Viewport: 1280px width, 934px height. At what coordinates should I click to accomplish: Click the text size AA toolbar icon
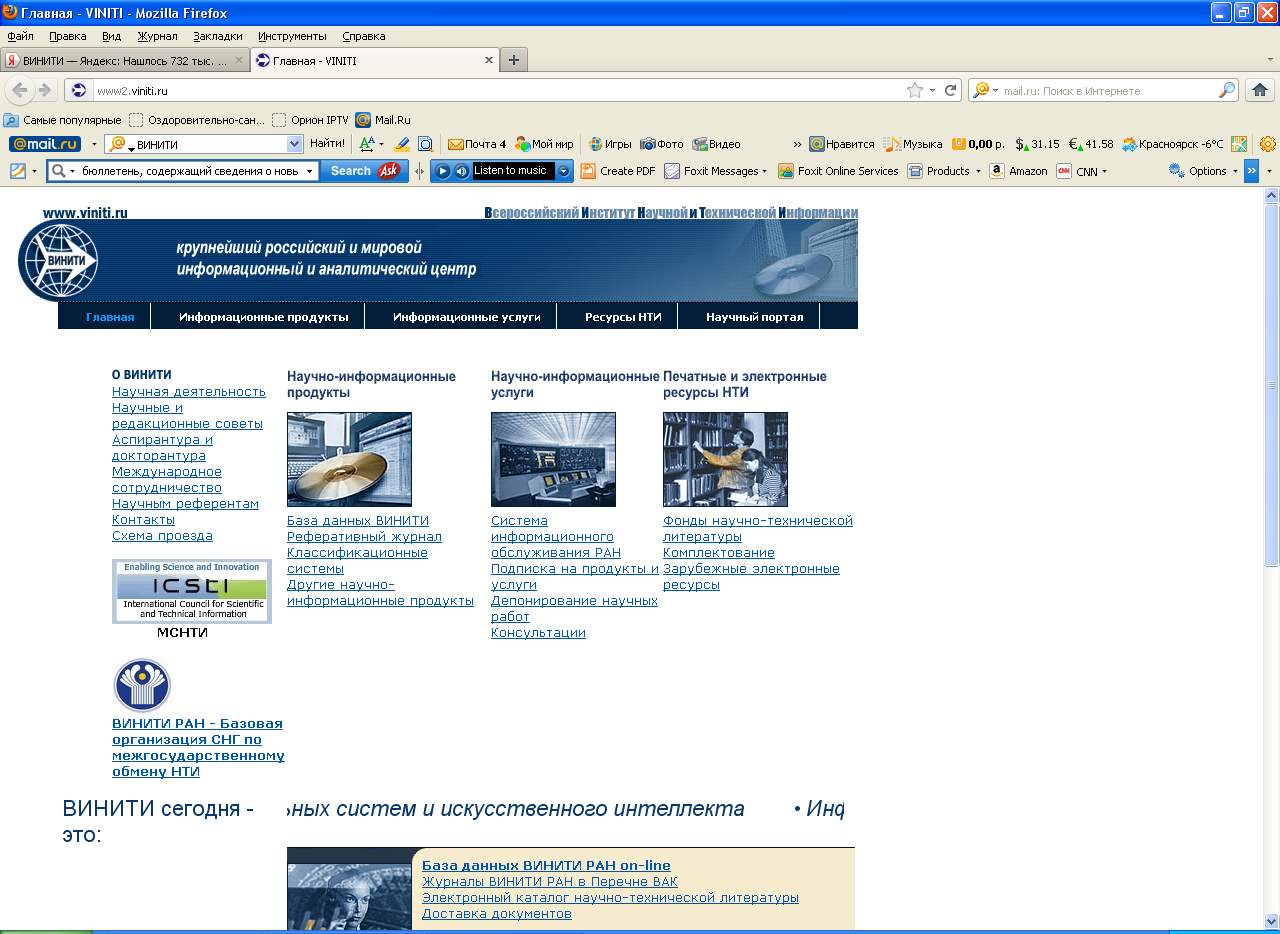coord(366,144)
